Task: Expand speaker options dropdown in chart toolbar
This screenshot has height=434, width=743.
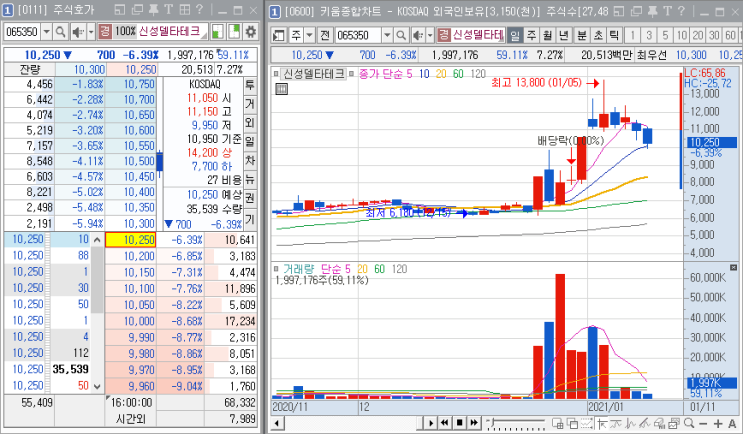Action: (x=430, y=35)
